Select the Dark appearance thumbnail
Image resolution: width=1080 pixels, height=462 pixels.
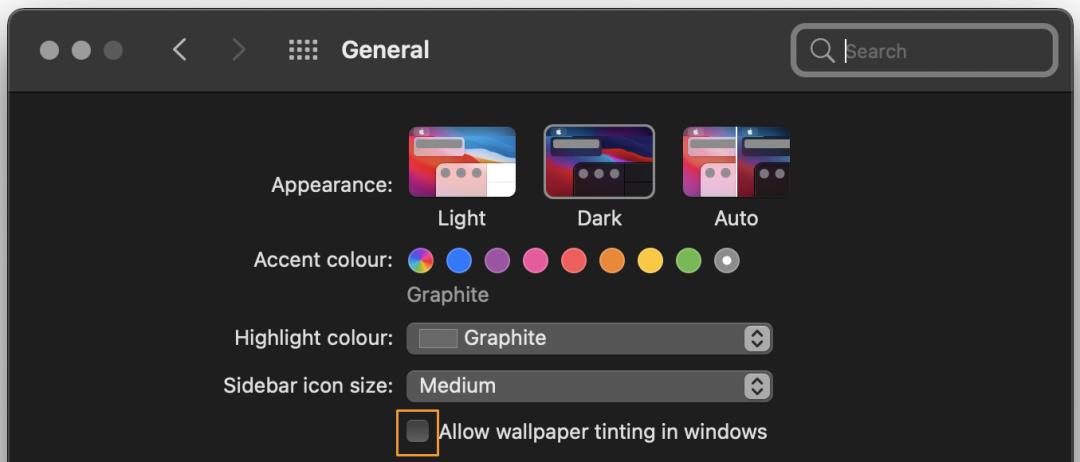[599, 162]
